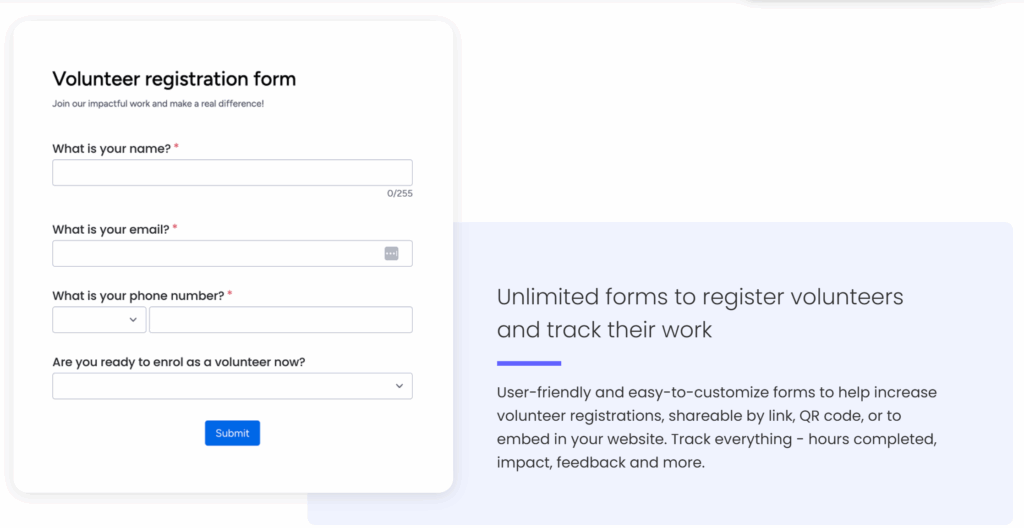Click the red asterisk beside phone question
Image resolution: width=1024 pixels, height=528 pixels.
[230, 295]
